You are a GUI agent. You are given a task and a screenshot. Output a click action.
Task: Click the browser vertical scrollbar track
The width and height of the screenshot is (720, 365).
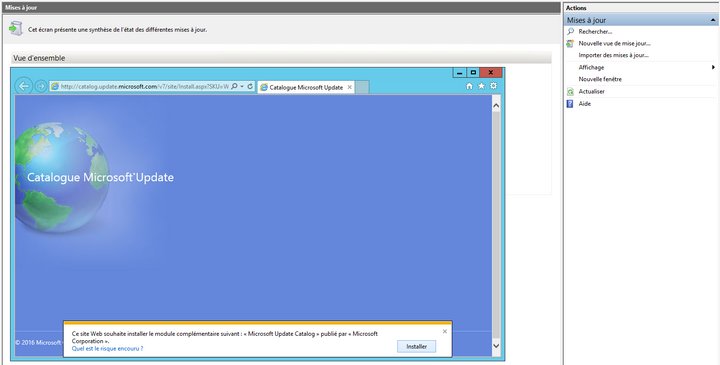(496, 225)
